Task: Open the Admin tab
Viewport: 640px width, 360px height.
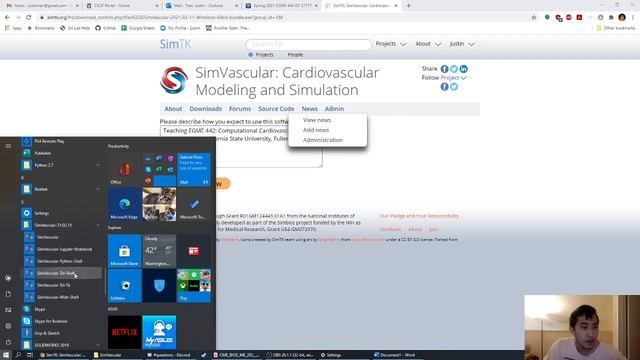Action: point(334,109)
